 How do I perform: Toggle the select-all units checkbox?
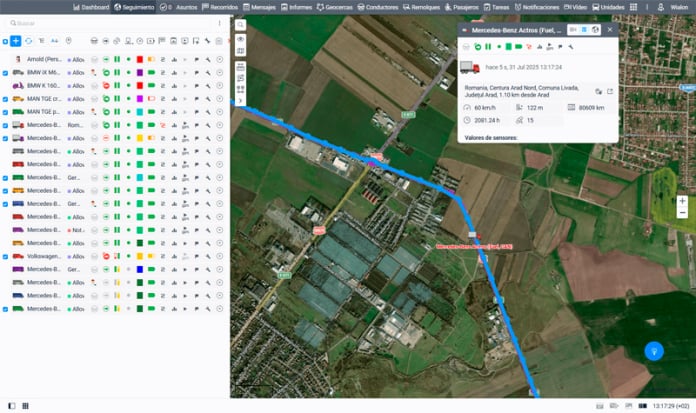point(4,41)
